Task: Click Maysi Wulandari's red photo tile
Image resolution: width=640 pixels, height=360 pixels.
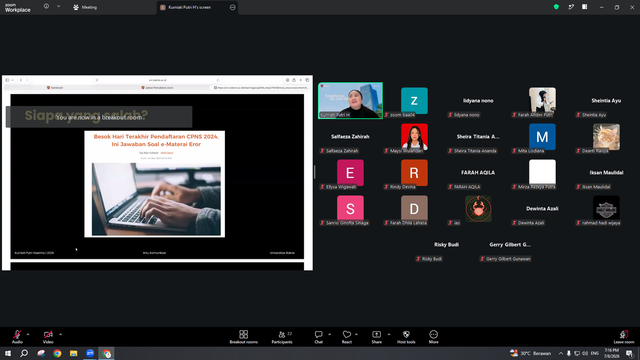Action: pos(414,137)
